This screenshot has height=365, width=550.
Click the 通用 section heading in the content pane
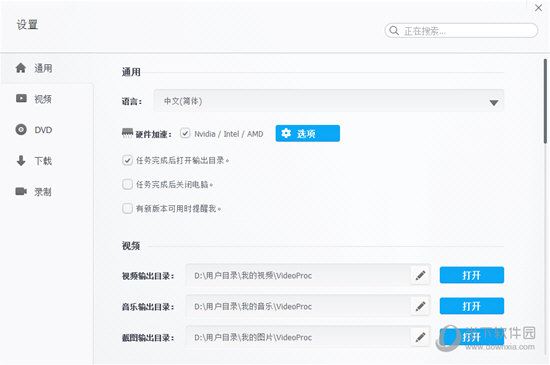pos(131,72)
